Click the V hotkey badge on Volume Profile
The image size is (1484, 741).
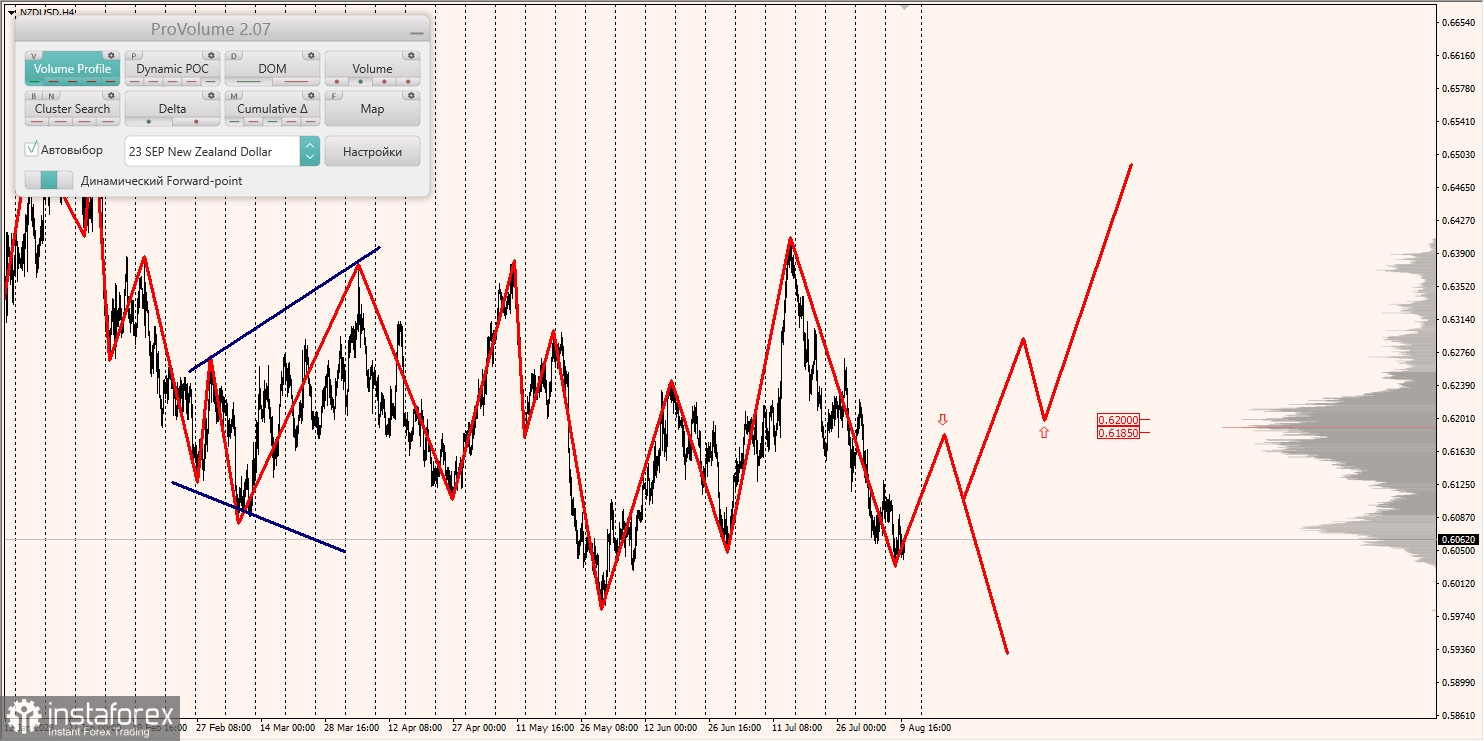coord(34,56)
